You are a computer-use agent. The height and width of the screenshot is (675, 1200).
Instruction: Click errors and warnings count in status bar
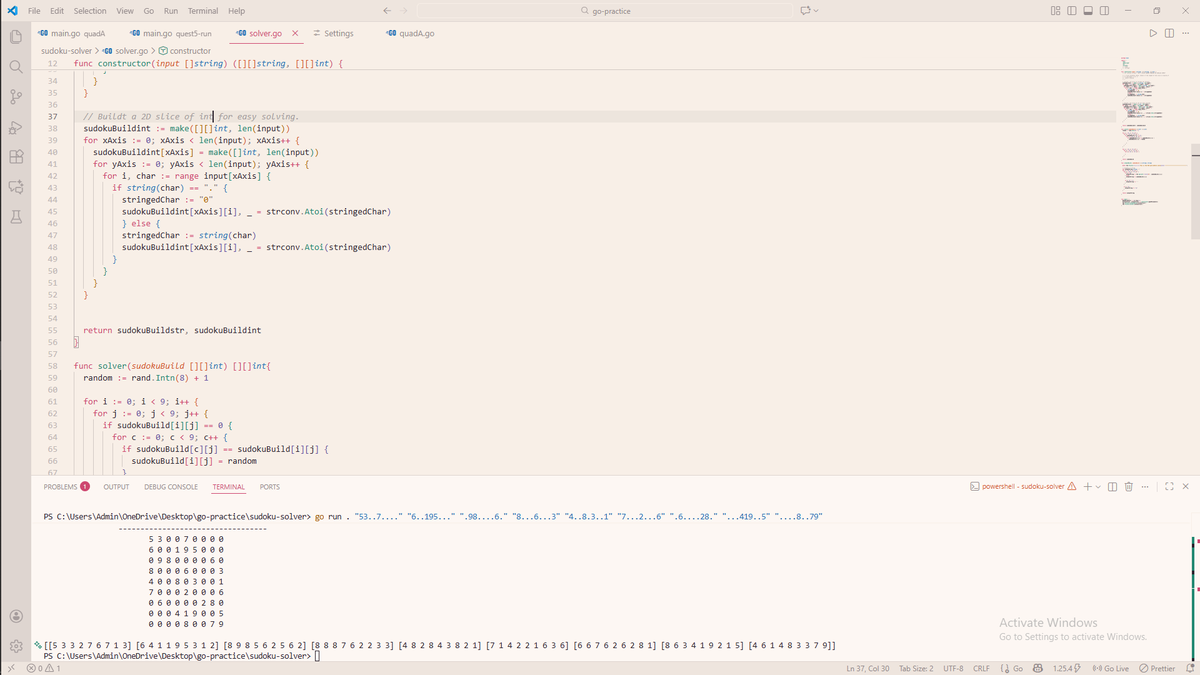tap(44, 668)
